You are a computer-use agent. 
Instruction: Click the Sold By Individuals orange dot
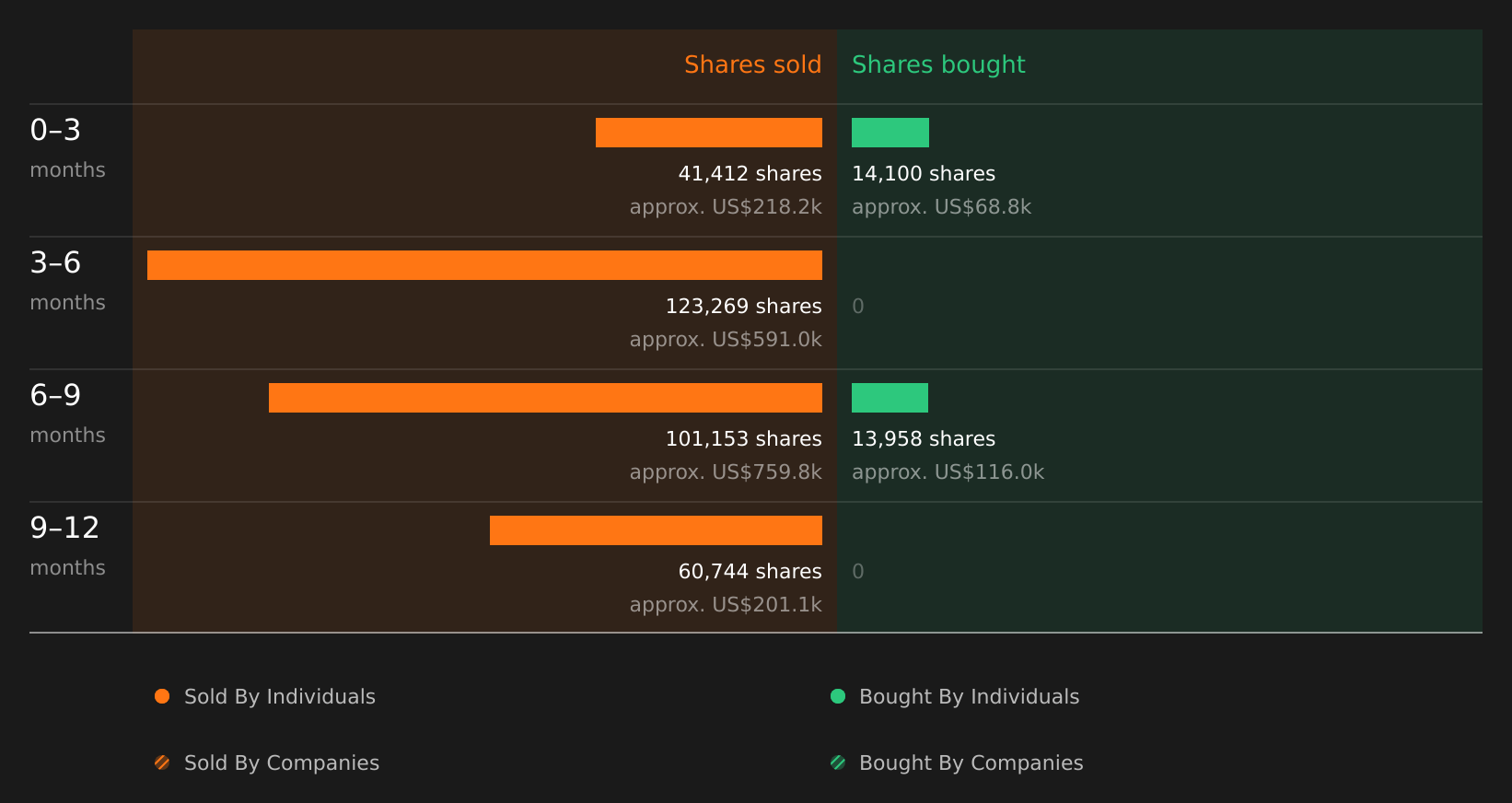tap(162, 696)
